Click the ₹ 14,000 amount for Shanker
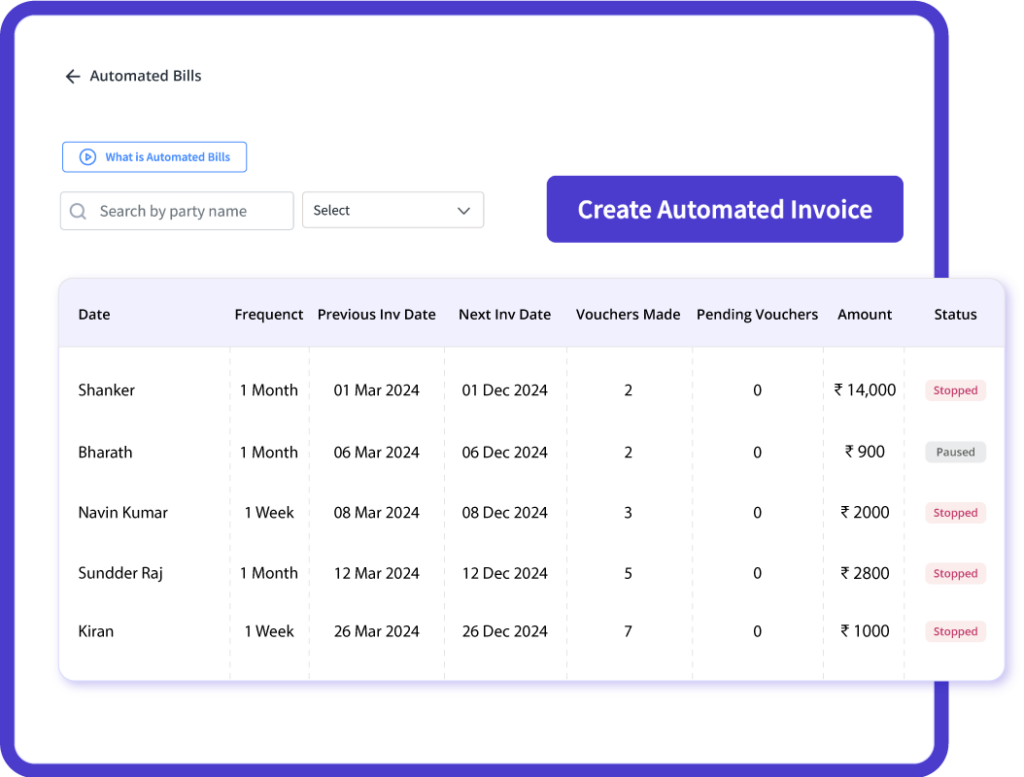This screenshot has height=777, width=1024. [865, 390]
